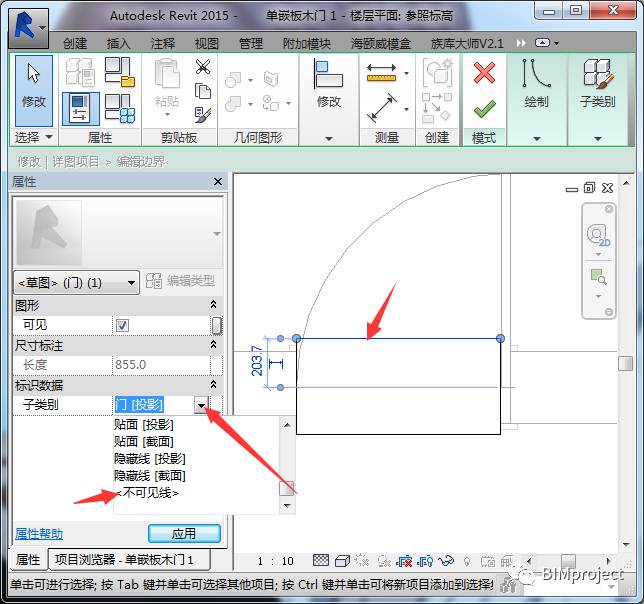Open the 创建 ribbon tab

(x=75, y=43)
